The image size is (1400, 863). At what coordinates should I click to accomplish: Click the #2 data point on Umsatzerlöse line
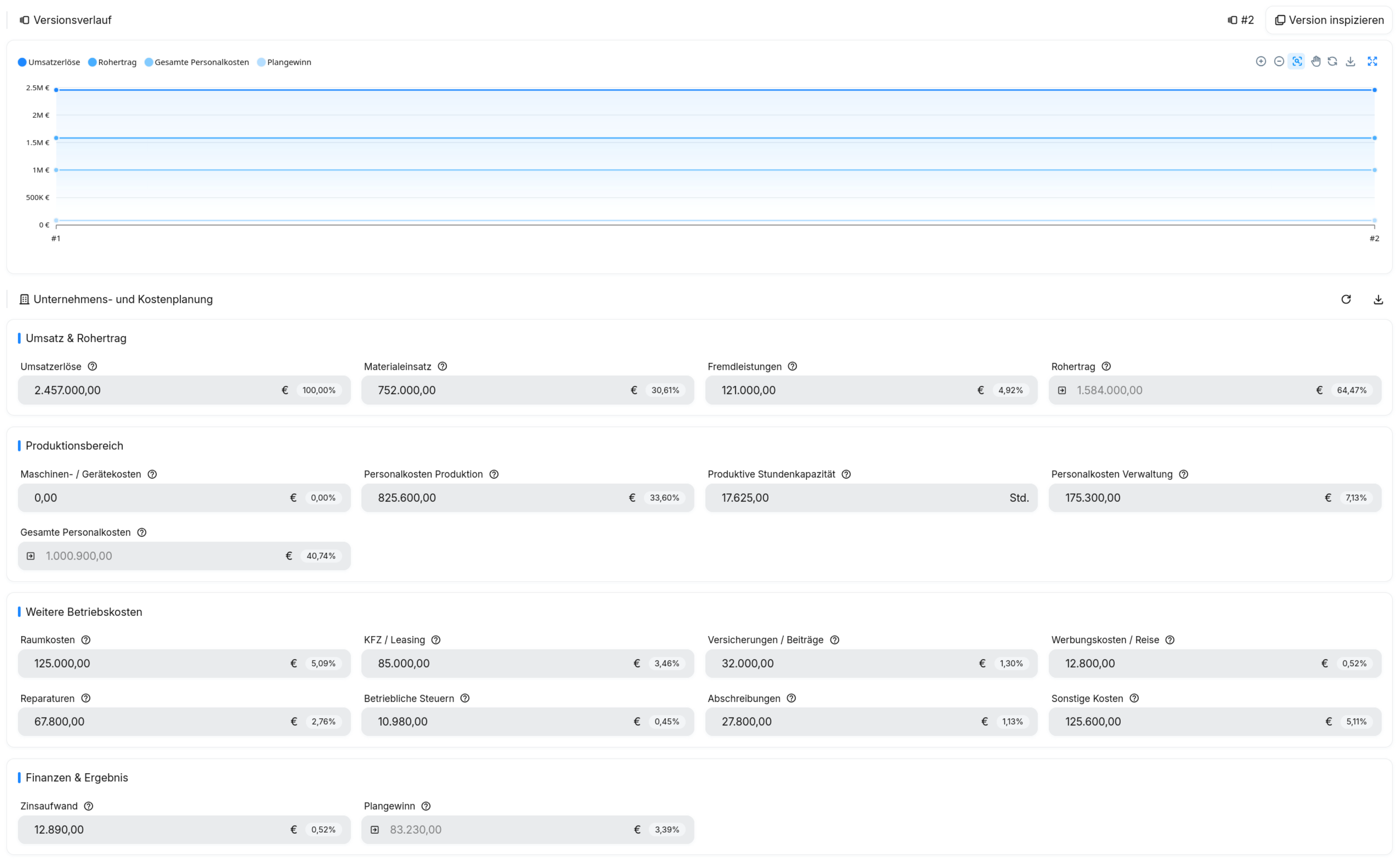pyautogui.click(x=1374, y=90)
